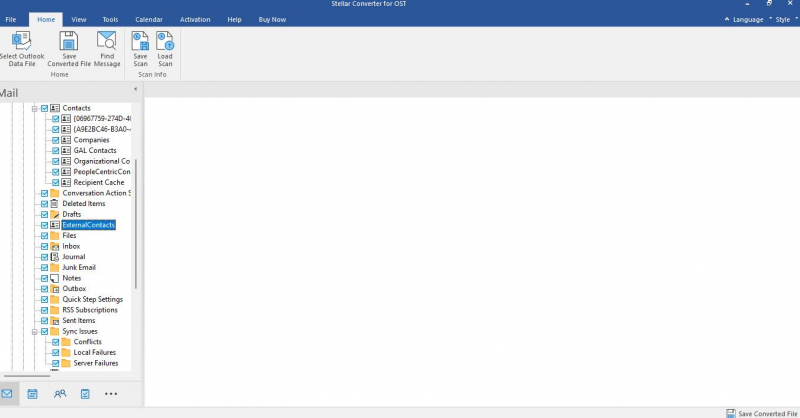Uncheck the Junk Email folder checkbox
Screen dimensions: 800x418
(43, 268)
